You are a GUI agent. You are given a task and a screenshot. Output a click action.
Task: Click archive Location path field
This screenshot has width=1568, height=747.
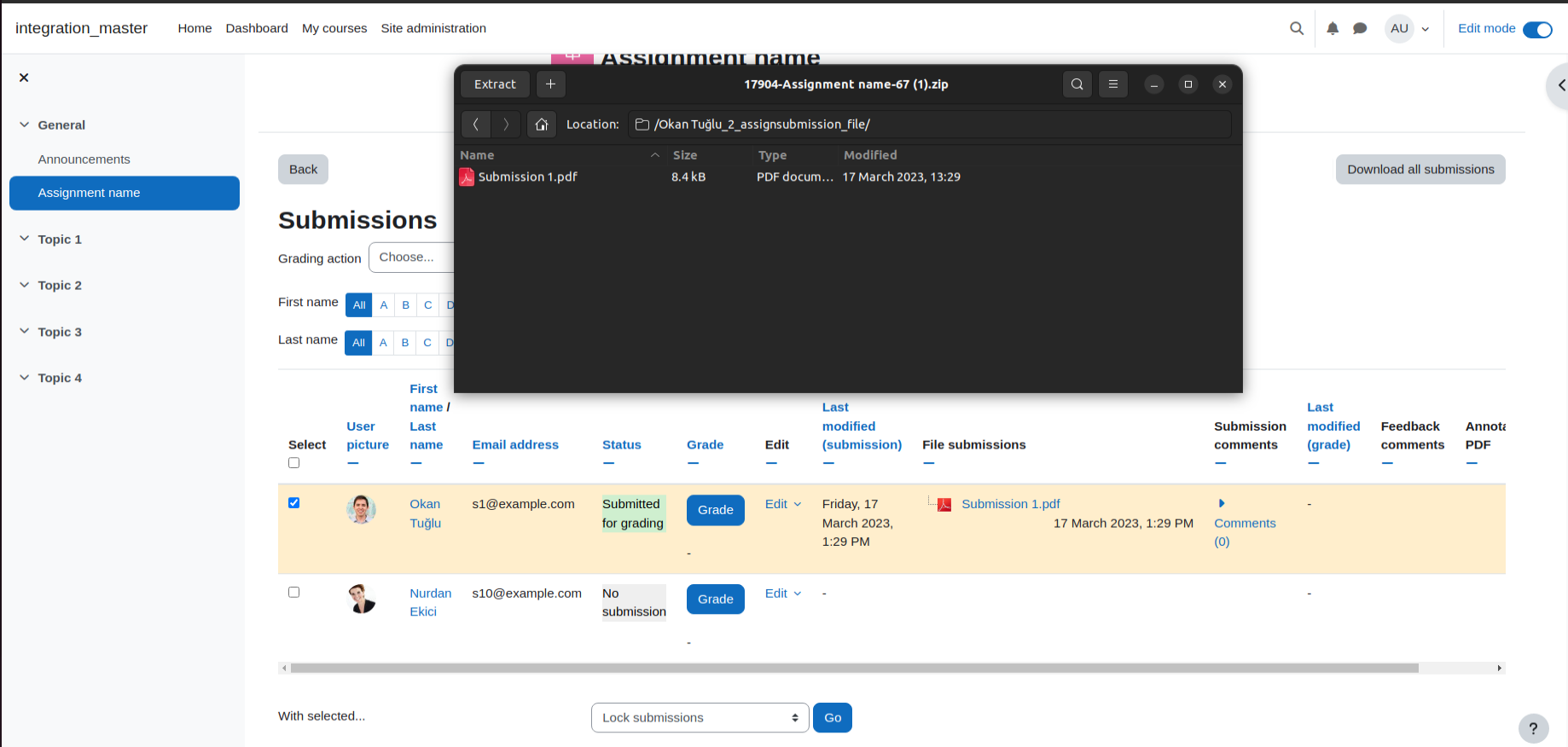[x=929, y=124]
